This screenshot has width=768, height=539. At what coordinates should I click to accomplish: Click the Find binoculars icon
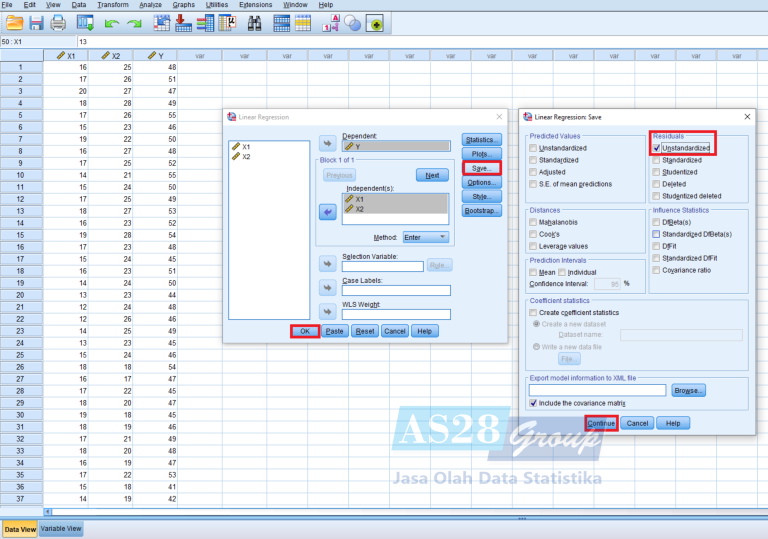pyautogui.click(x=255, y=22)
